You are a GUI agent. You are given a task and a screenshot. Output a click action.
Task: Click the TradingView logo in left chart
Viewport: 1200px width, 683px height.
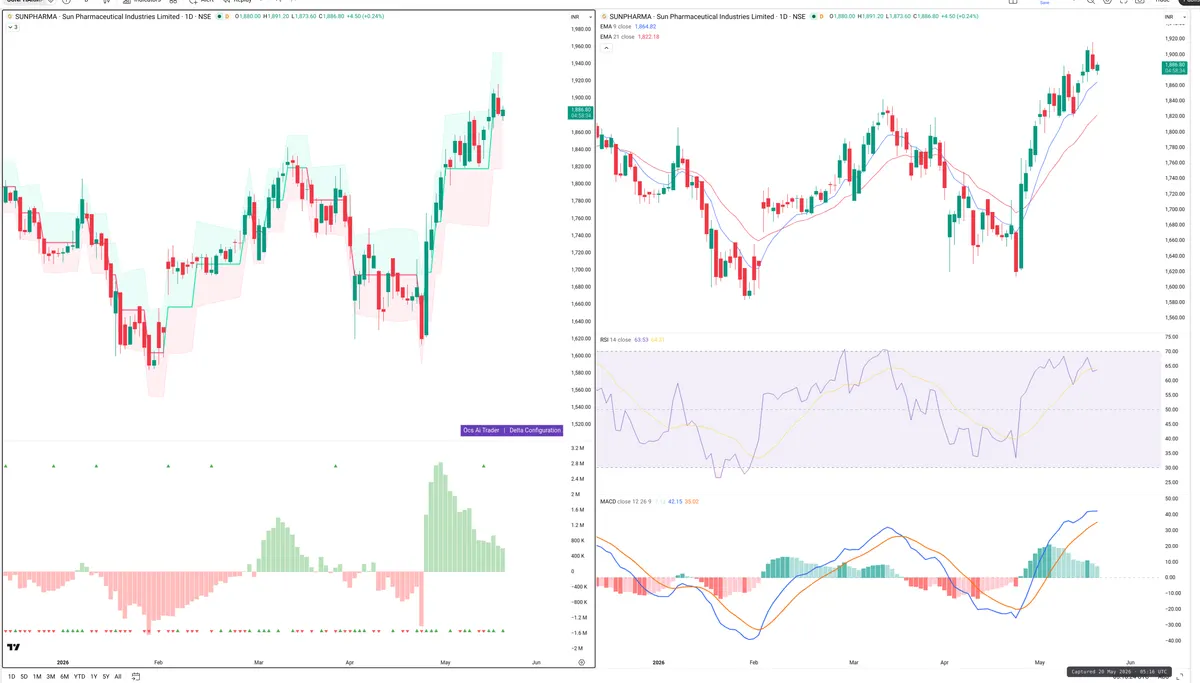14,648
